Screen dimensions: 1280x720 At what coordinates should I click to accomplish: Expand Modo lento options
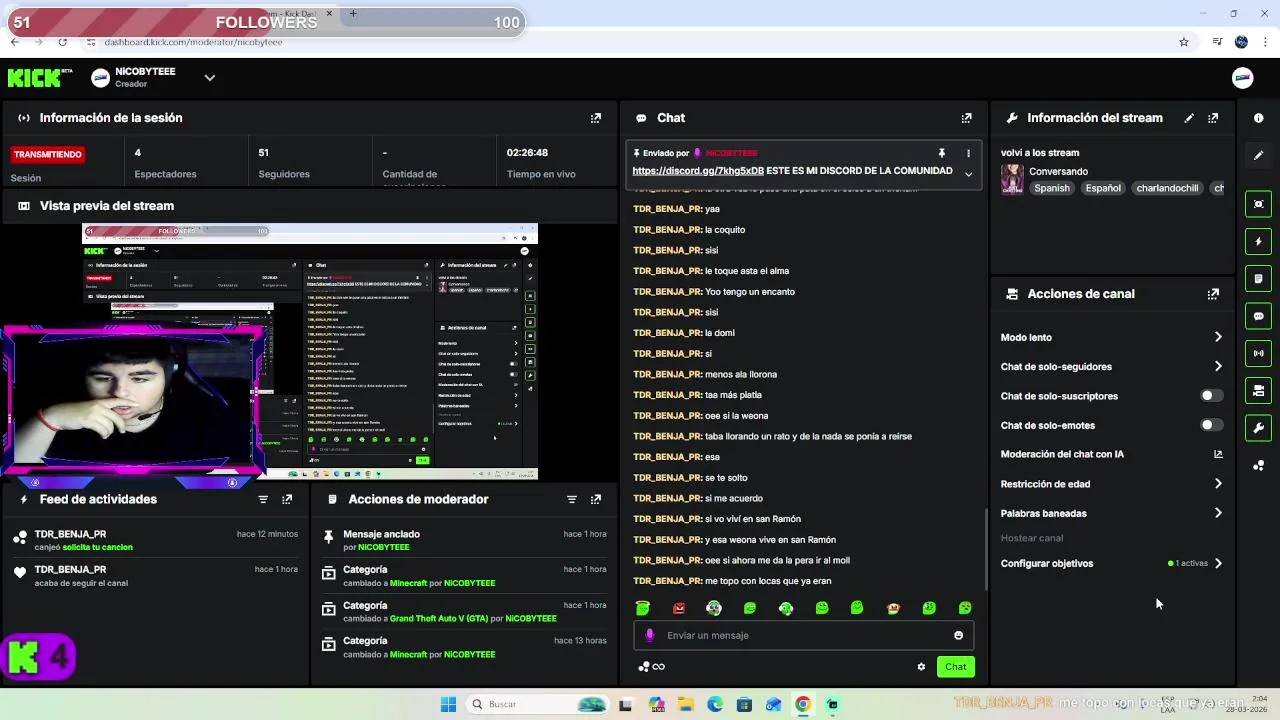(1218, 337)
